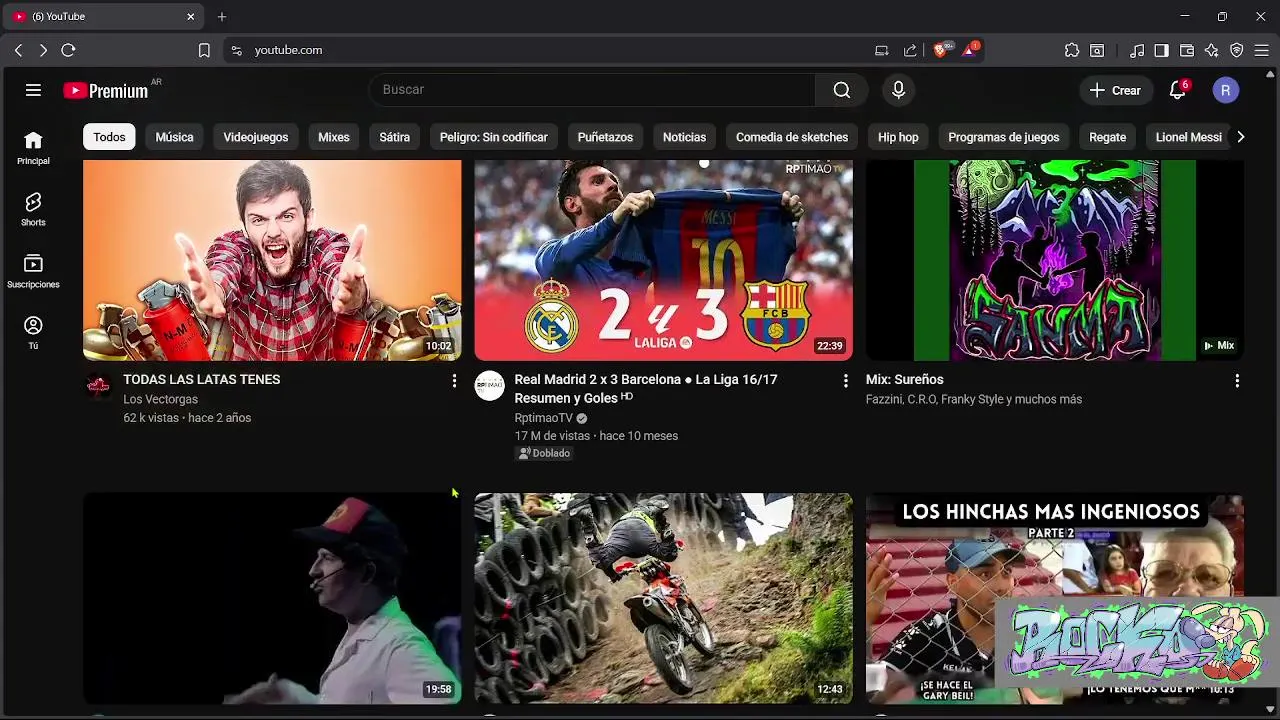Click the search magnifier button

click(x=842, y=90)
